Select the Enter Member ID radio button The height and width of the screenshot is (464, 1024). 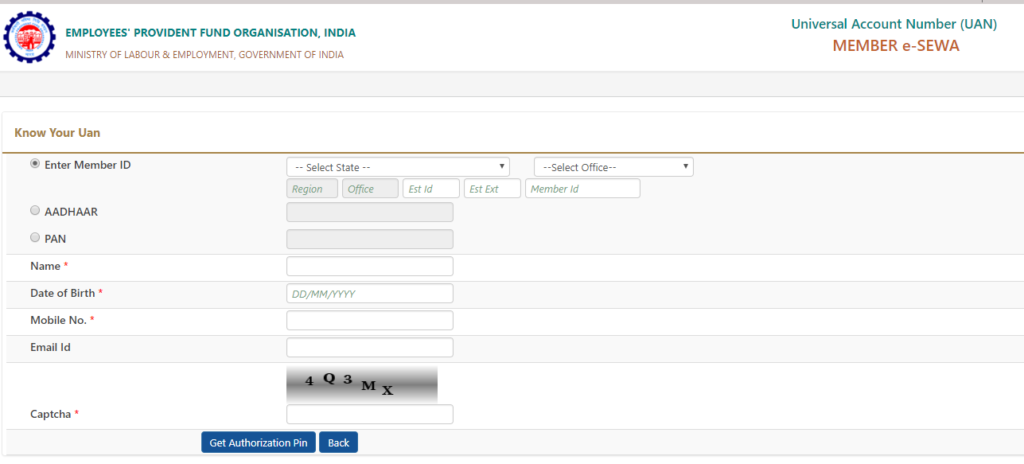tap(35, 165)
